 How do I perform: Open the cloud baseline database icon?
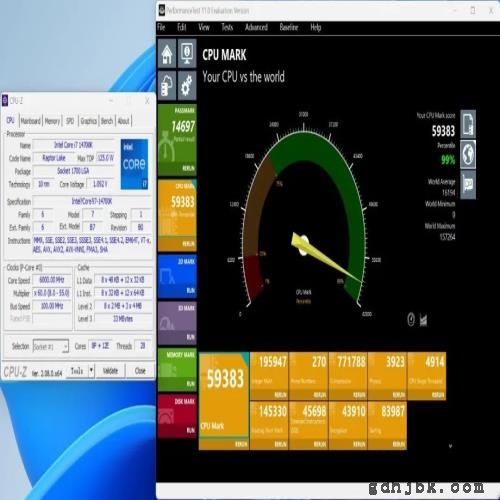tap(167, 85)
